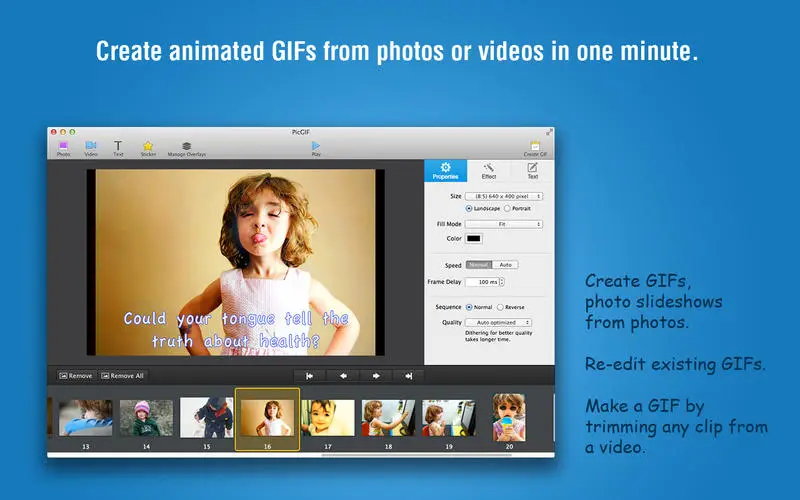Image resolution: width=800 pixels, height=500 pixels.
Task: Open the Sticker picker
Action: [x=148, y=148]
